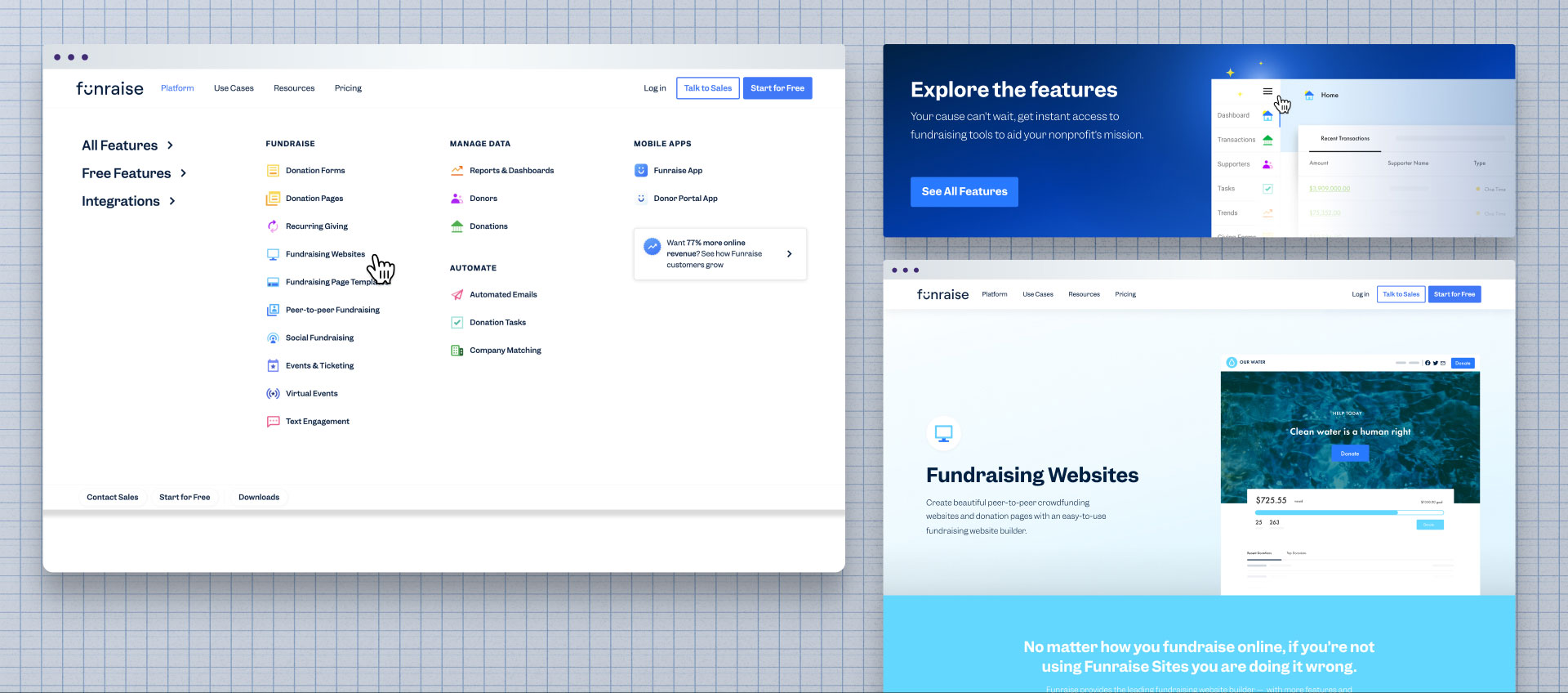Click the Text Engagement chat icon
Image resolution: width=1568 pixels, height=693 pixels.
pos(273,422)
